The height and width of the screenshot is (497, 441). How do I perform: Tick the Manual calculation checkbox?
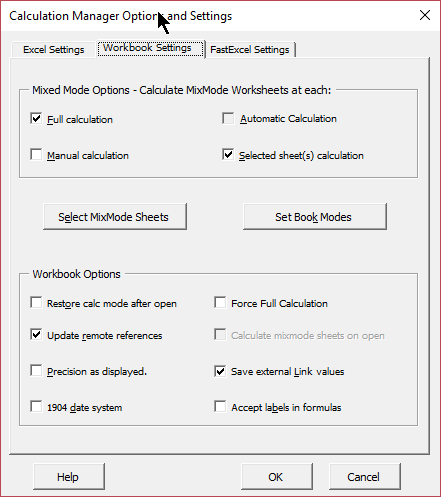click(36, 155)
